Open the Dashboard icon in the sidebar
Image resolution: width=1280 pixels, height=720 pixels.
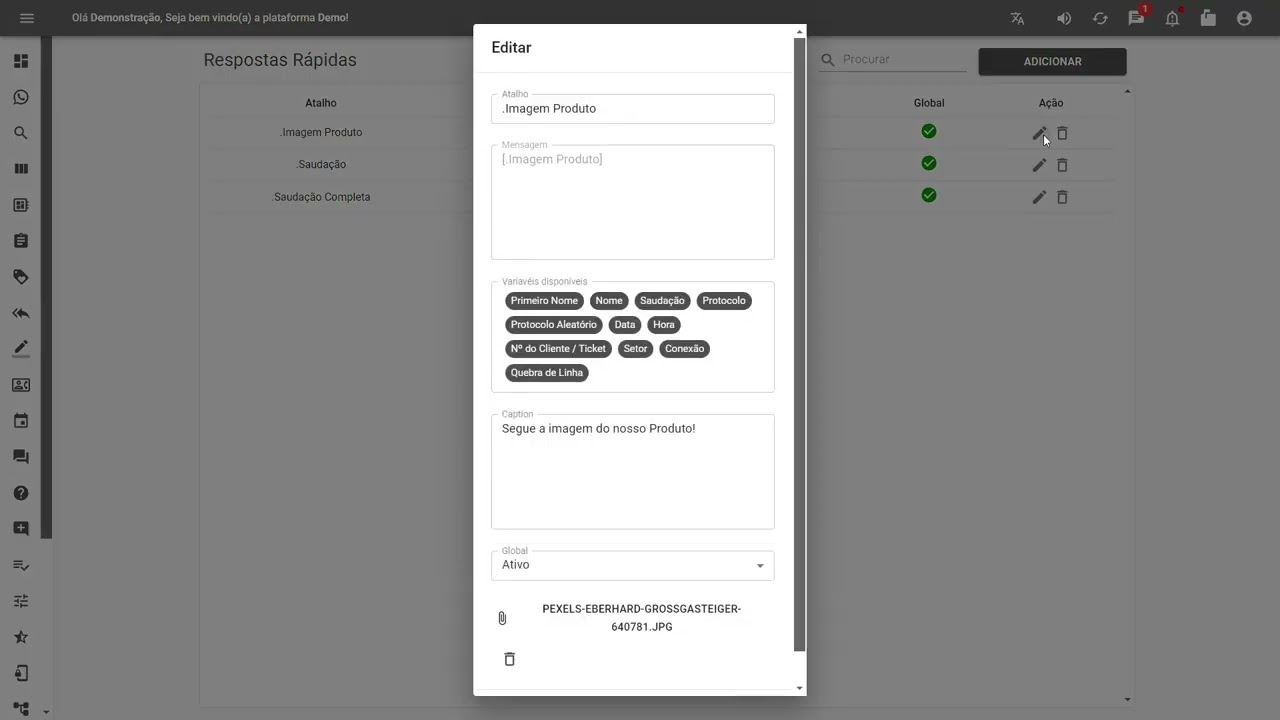(x=21, y=61)
